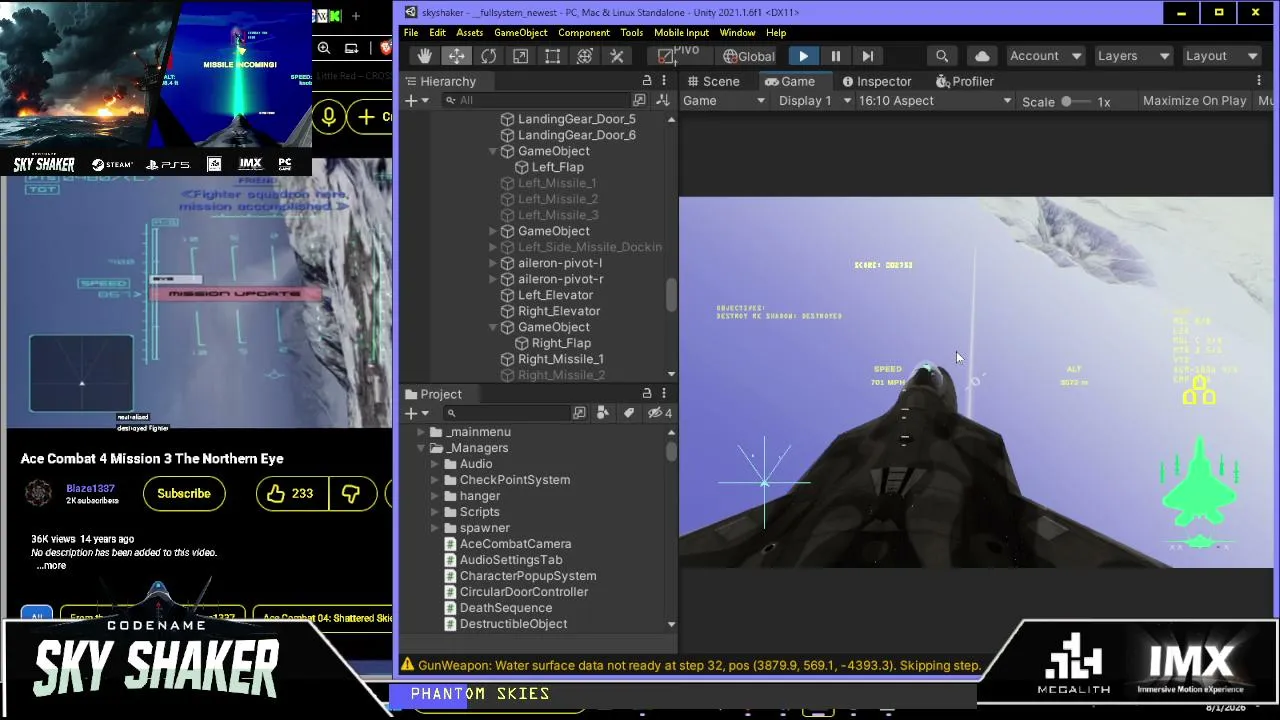Open the Window menu
1280x720 pixels.
coord(737,33)
